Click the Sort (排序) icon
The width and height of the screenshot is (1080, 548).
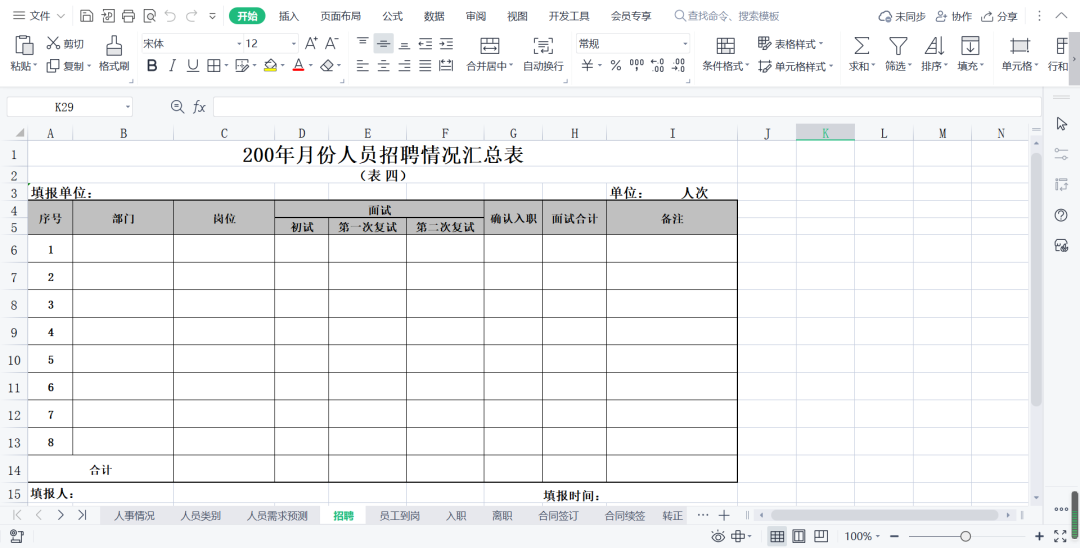[x=934, y=46]
